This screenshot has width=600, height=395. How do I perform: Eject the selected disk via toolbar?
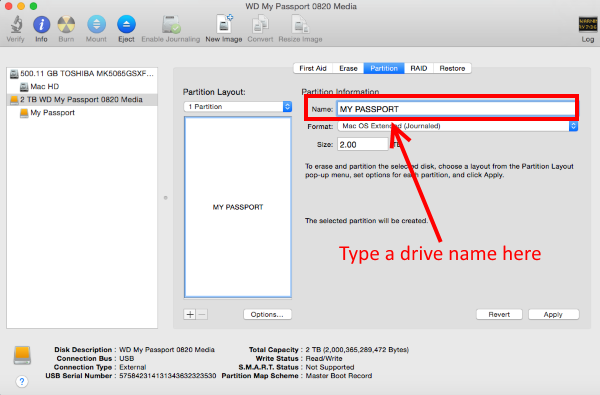pyautogui.click(x=126, y=24)
